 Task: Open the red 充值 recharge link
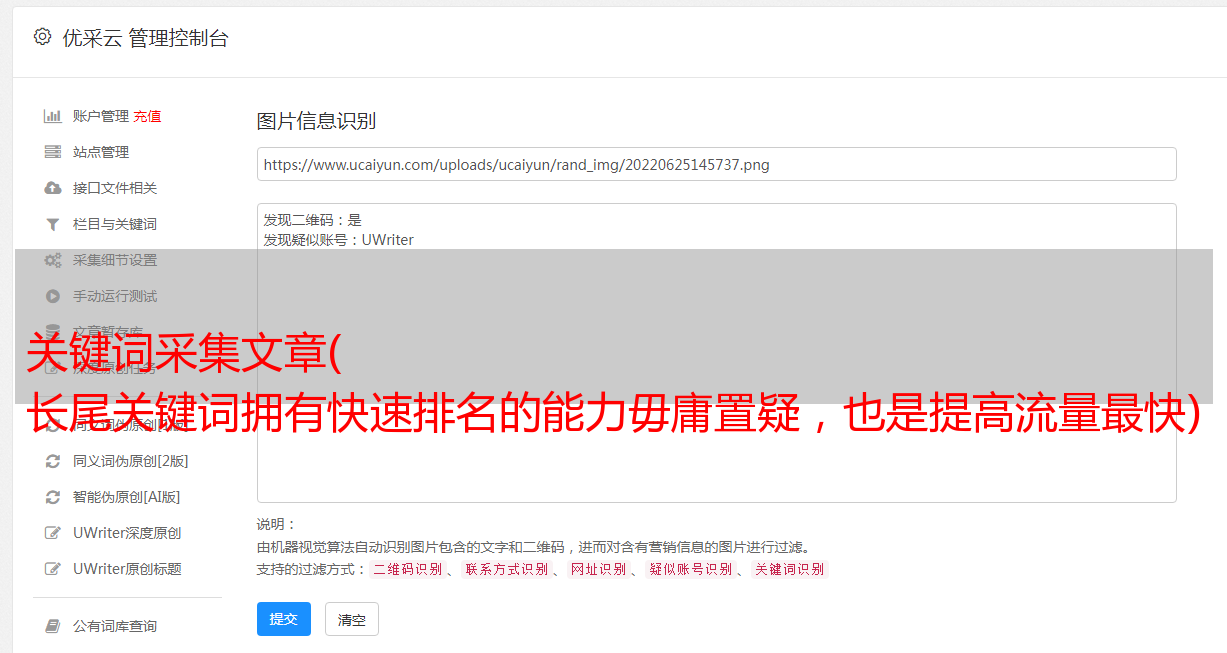(x=147, y=116)
